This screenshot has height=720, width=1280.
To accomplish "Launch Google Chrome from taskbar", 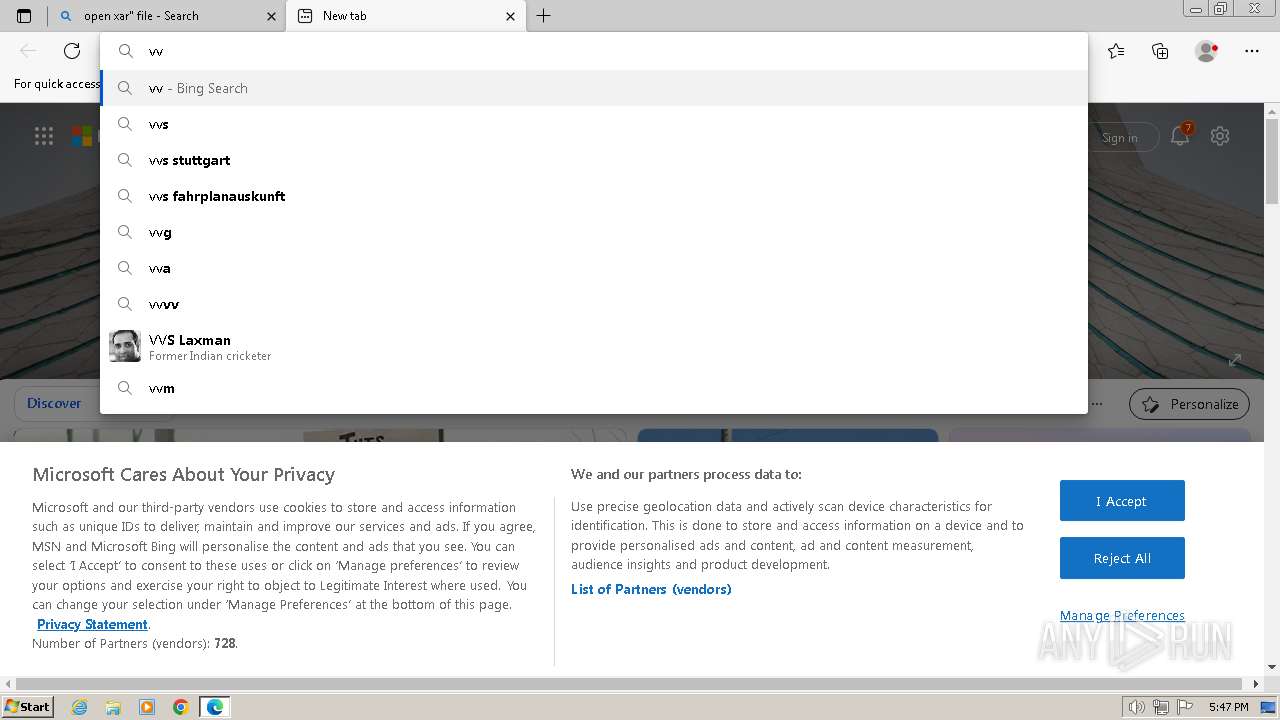I will pos(181,707).
